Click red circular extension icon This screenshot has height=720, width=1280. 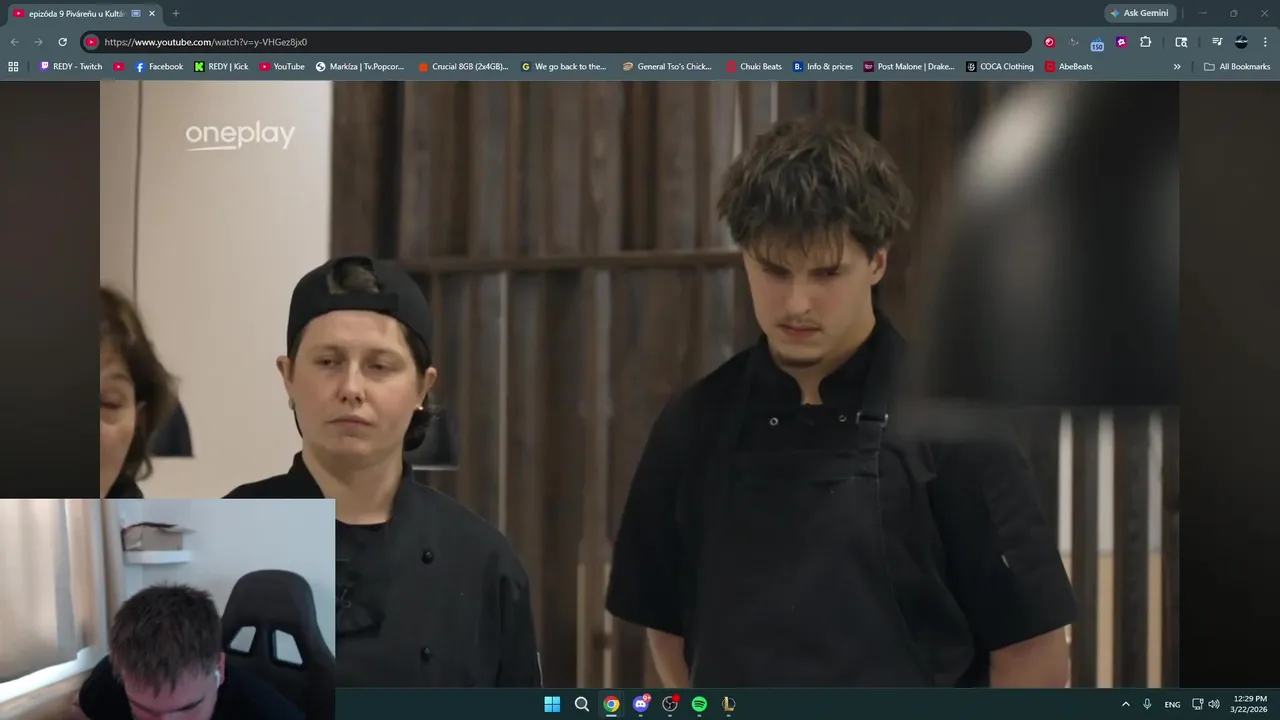(1049, 42)
